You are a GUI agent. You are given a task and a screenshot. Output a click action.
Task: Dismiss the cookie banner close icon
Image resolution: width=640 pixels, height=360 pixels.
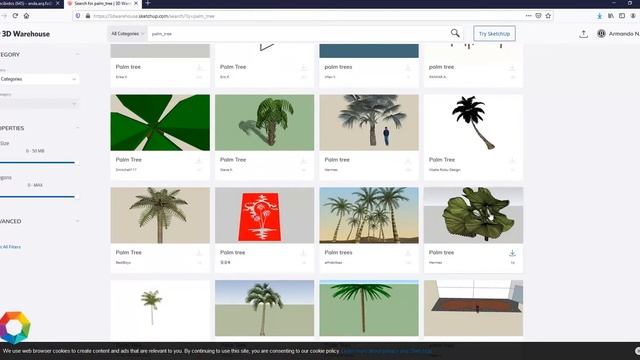point(637,351)
